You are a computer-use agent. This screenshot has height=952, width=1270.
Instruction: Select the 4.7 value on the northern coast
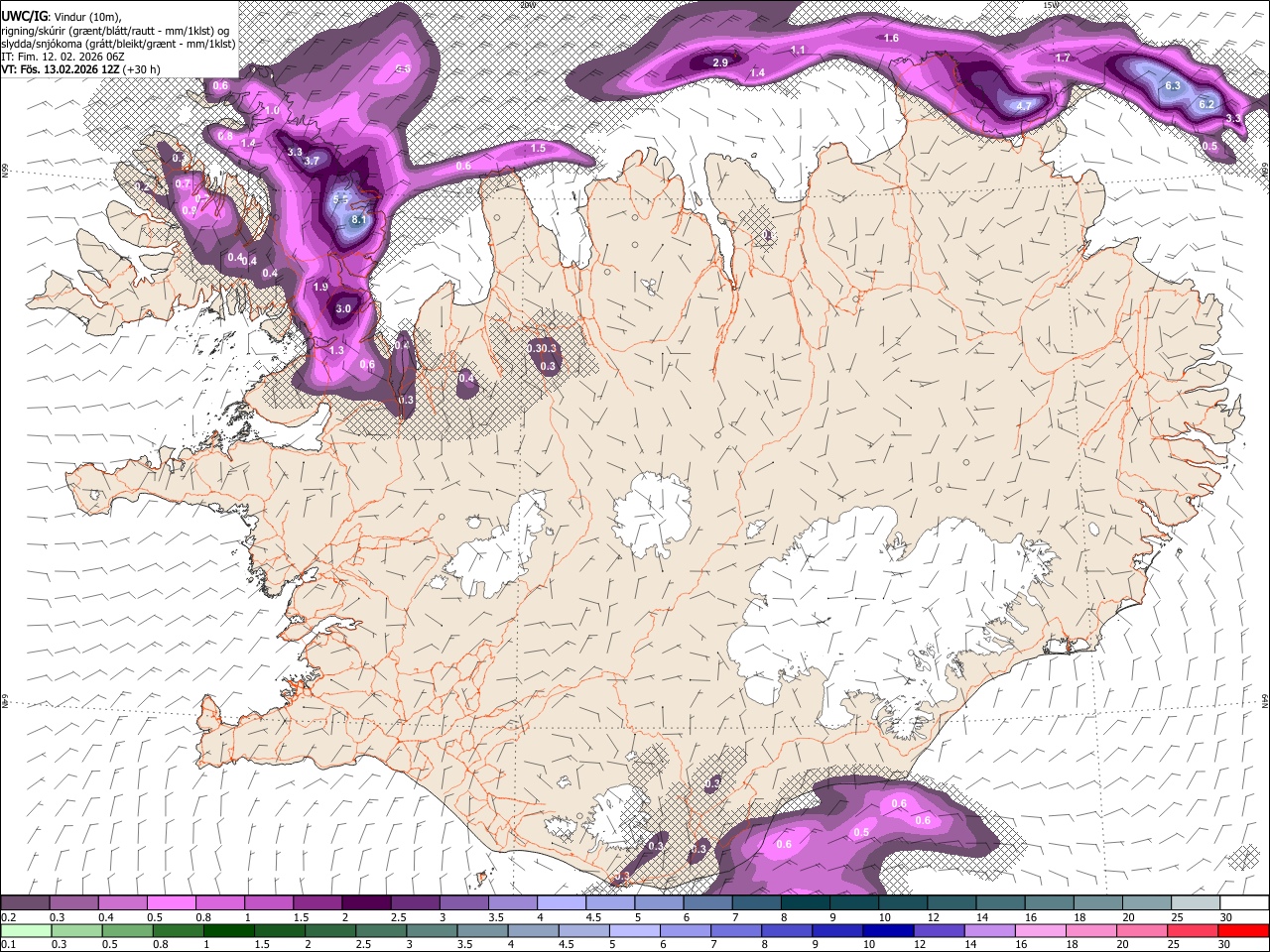1025,106
